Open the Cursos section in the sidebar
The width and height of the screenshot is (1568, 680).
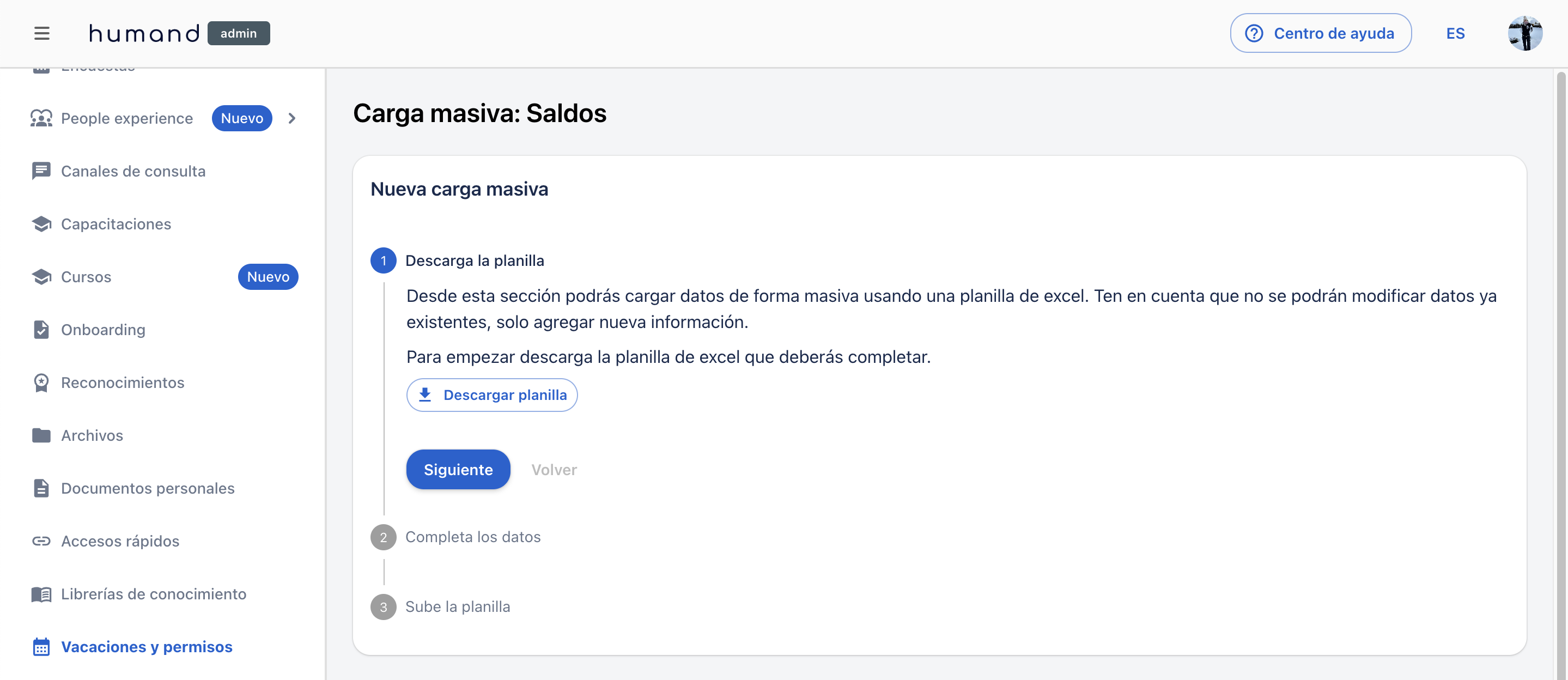pyautogui.click(x=86, y=276)
